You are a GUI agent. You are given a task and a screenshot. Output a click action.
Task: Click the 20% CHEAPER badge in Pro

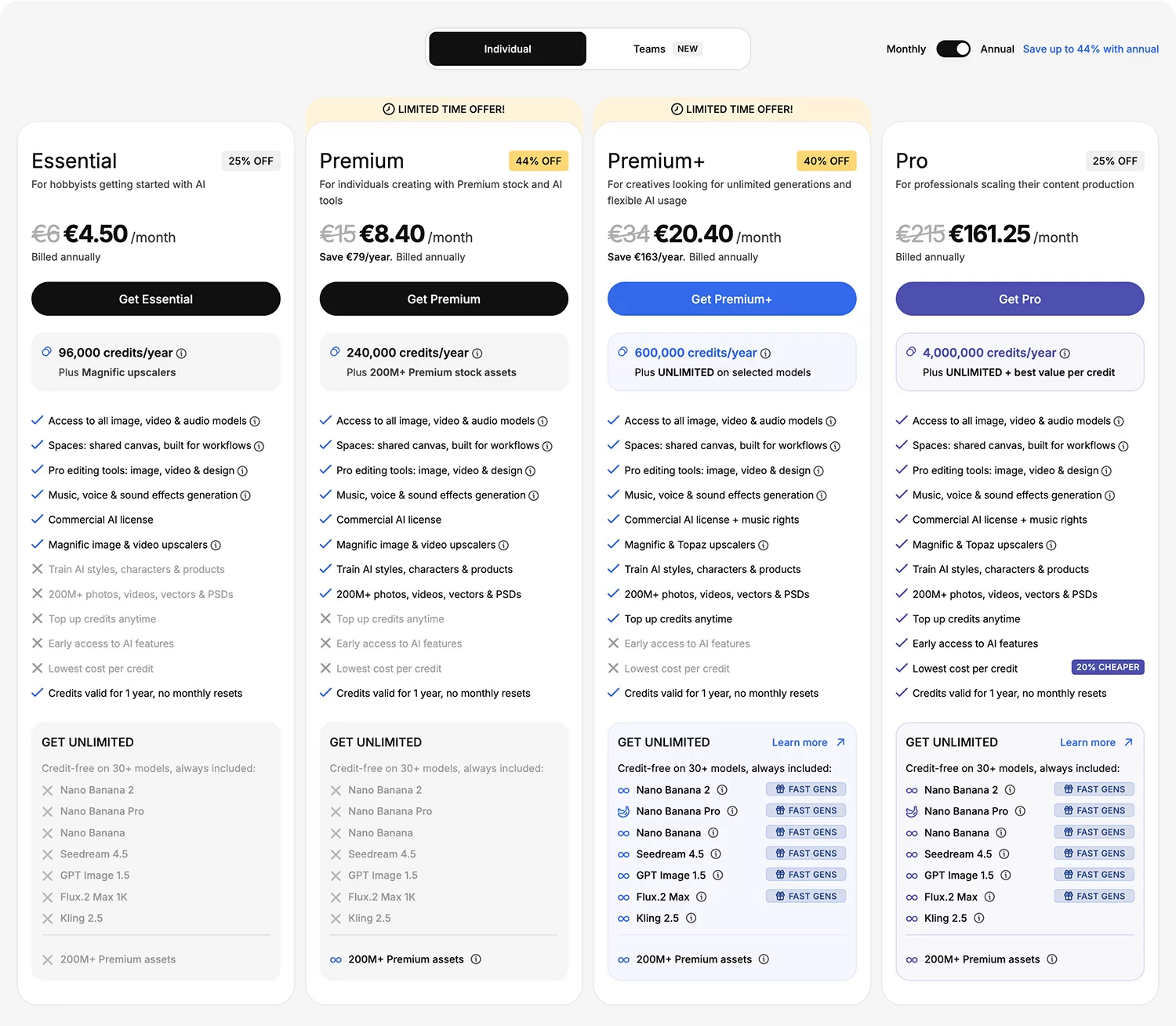tap(1107, 667)
